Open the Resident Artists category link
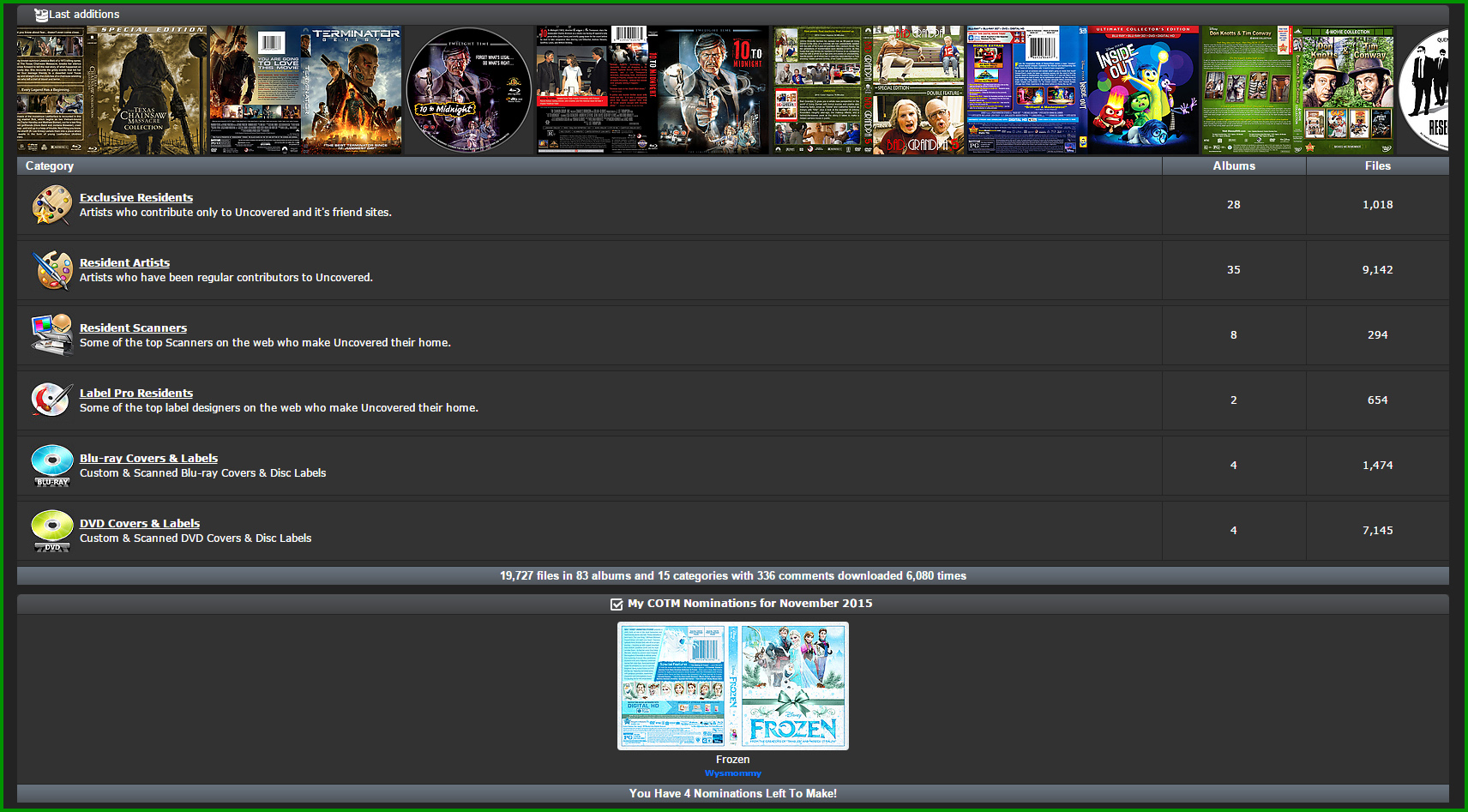1468x812 pixels. (x=124, y=262)
